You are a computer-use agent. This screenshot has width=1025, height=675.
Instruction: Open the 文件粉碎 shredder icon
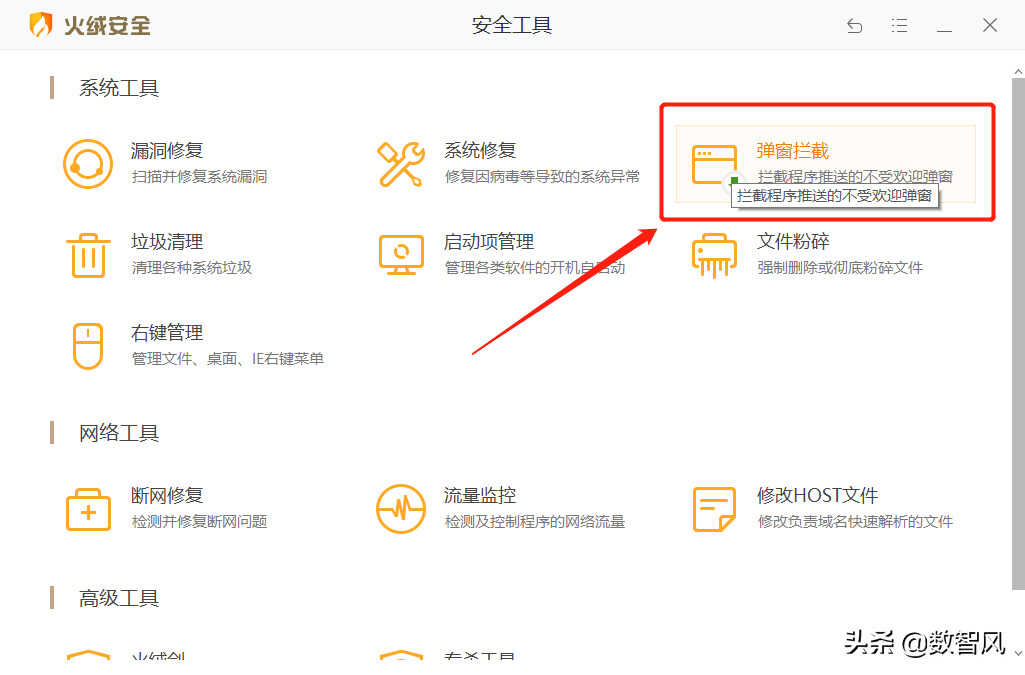pyautogui.click(x=714, y=255)
